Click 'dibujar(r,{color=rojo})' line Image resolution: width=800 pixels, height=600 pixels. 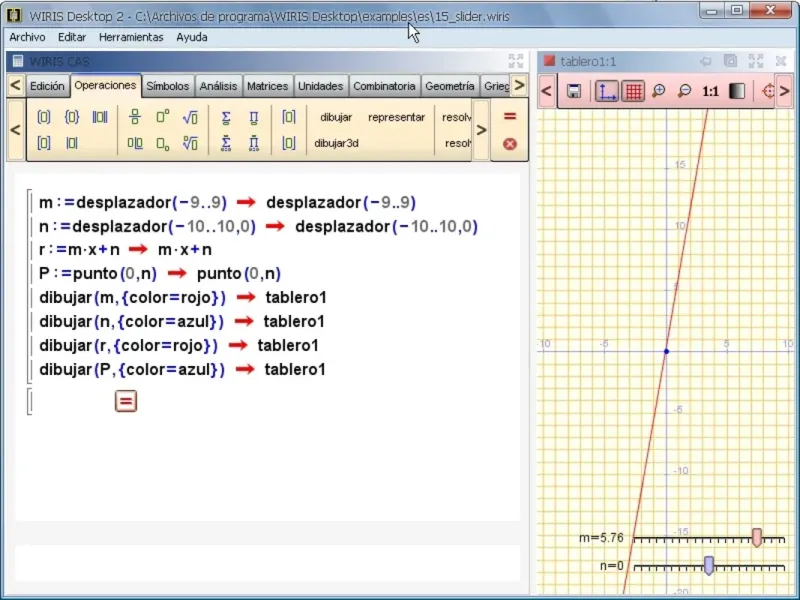click(x=179, y=346)
